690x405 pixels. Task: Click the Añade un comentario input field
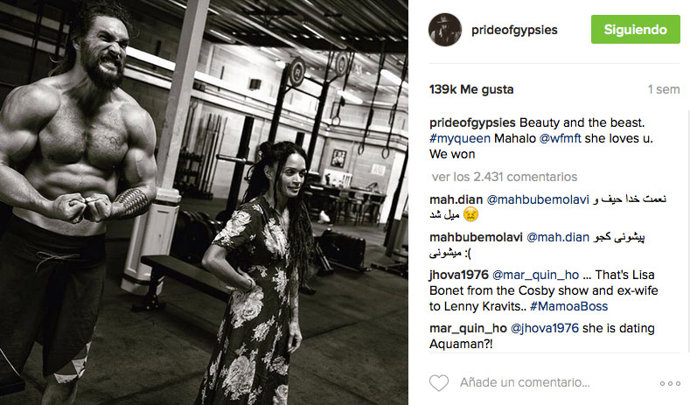click(x=525, y=383)
